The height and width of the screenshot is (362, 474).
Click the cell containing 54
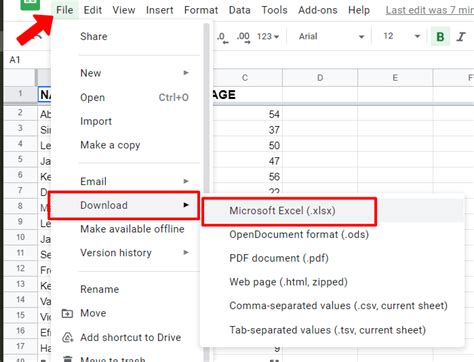click(x=247, y=114)
